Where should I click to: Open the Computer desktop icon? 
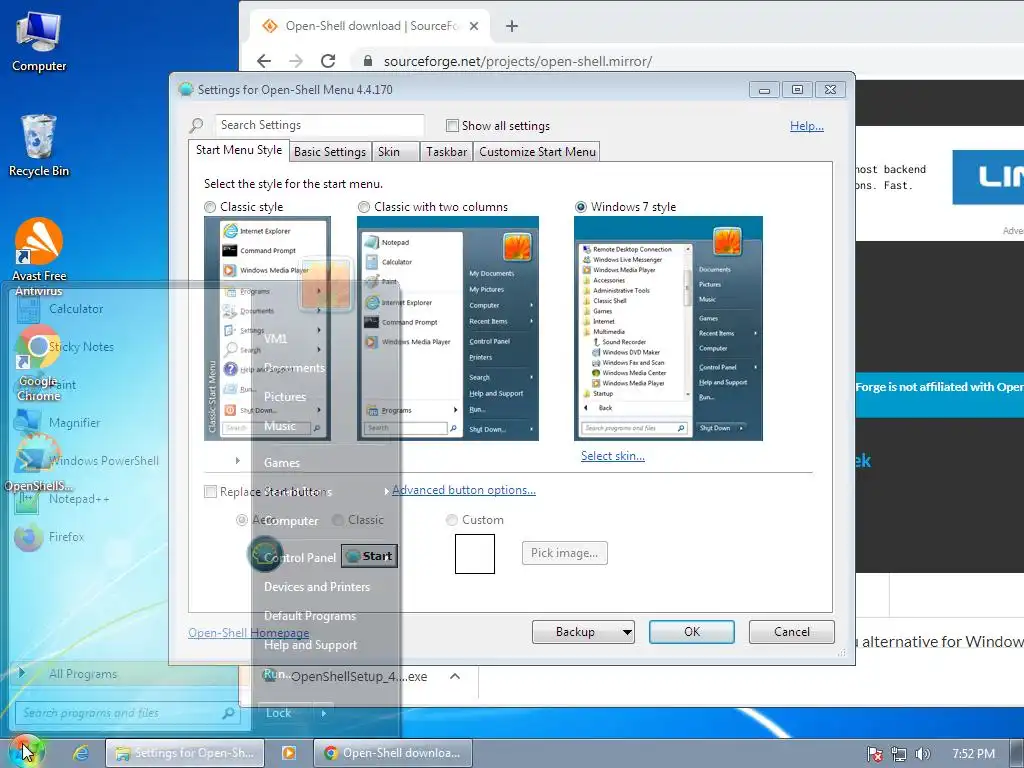click(x=39, y=41)
